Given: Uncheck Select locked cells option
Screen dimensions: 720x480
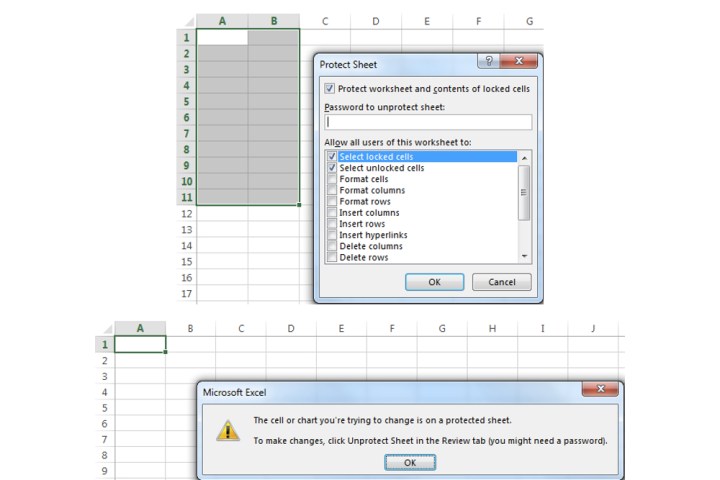Looking at the screenshot, I should (x=333, y=157).
